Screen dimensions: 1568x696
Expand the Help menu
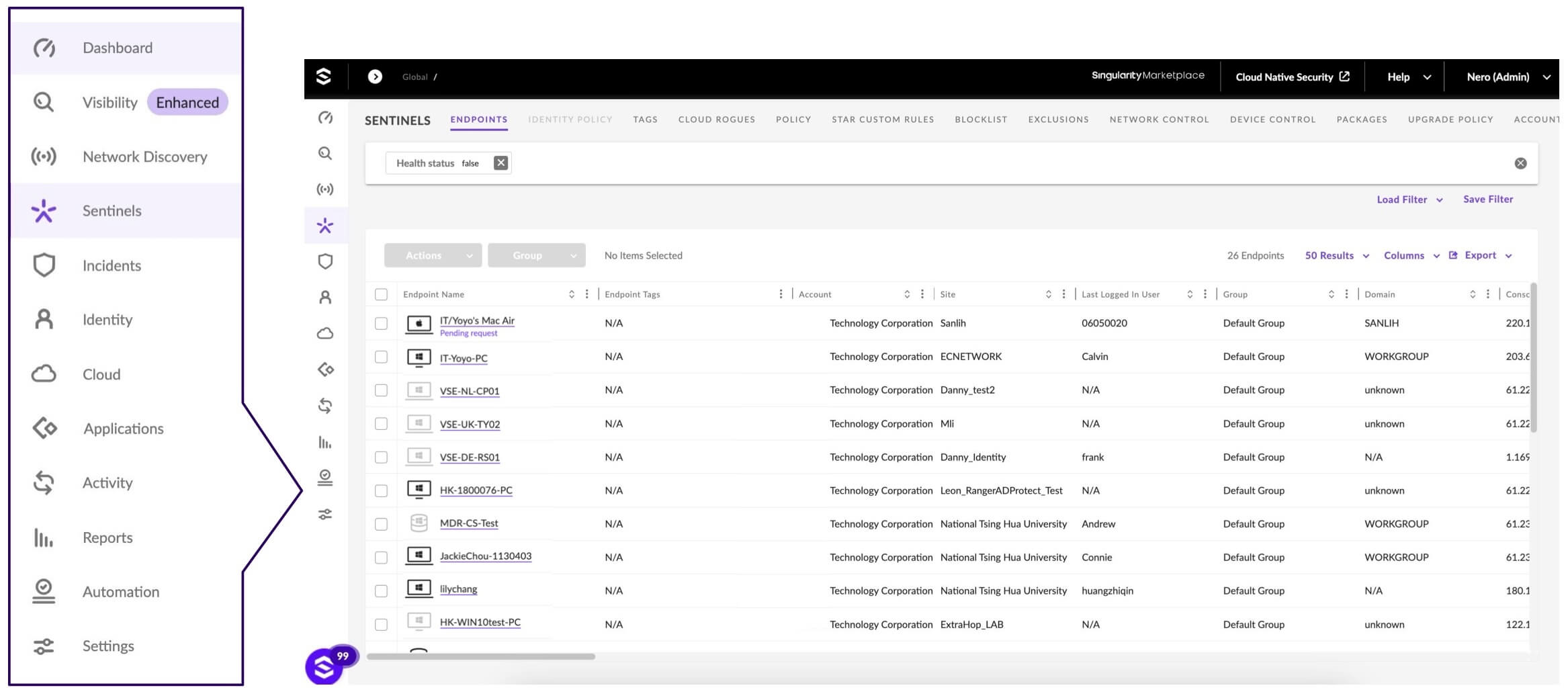[1409, 77]
